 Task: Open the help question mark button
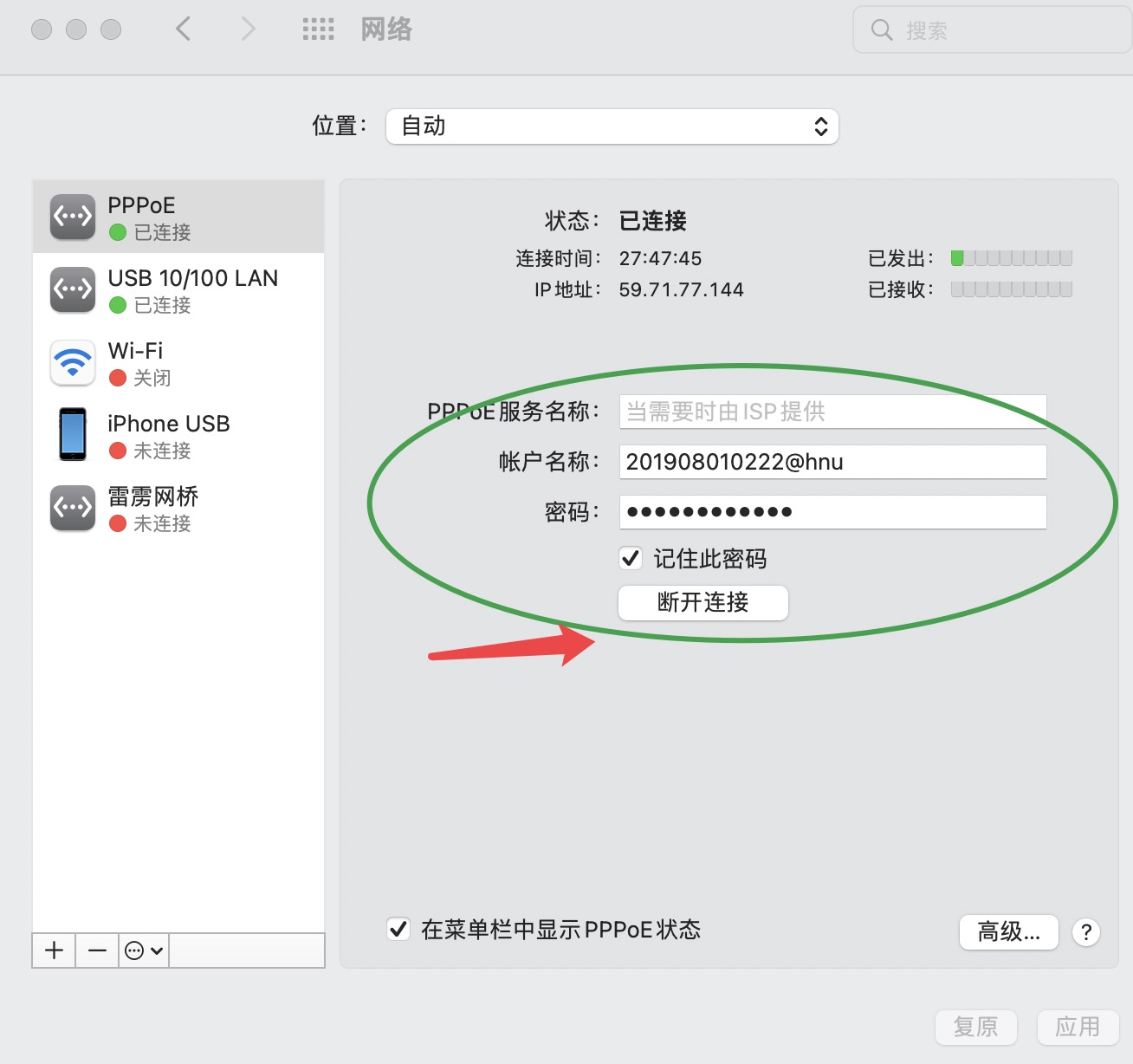point(1086,932)
